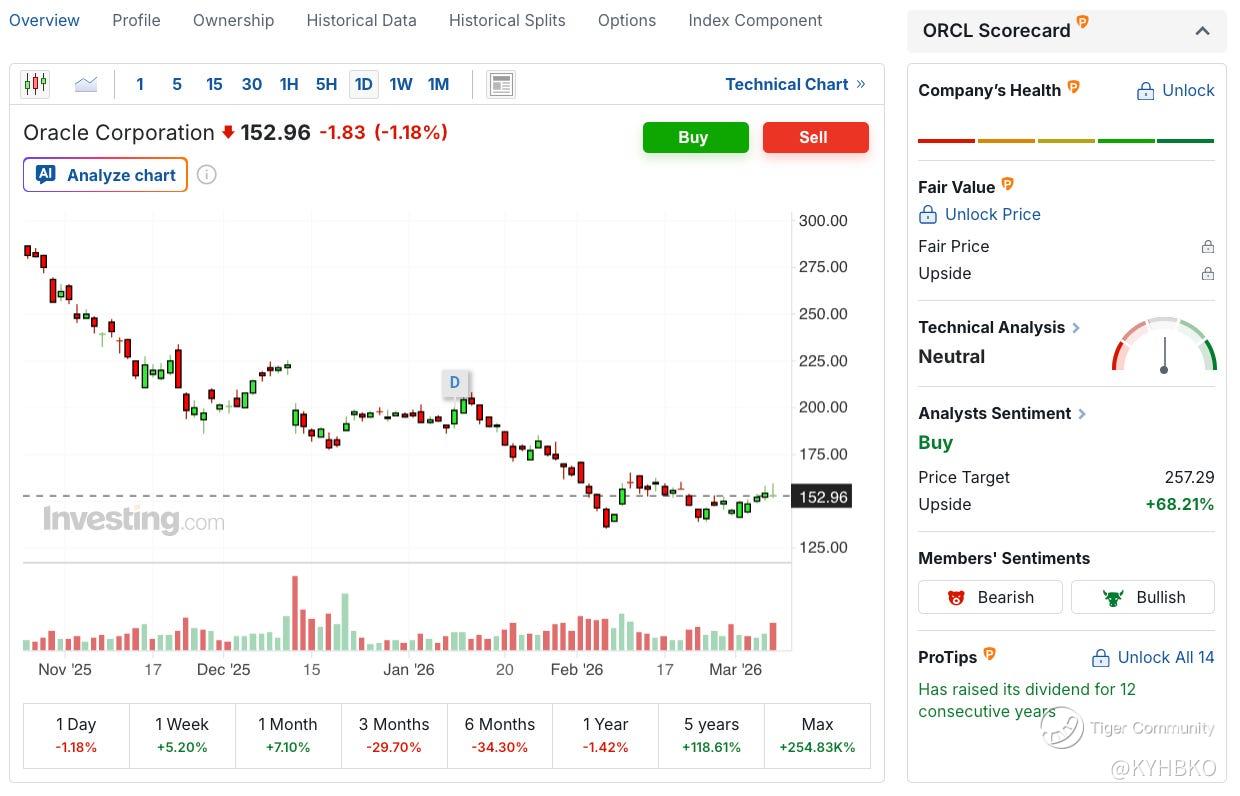
Task: Expand Analysts Sentiment details chevron
Action: tap(1082, 413)
